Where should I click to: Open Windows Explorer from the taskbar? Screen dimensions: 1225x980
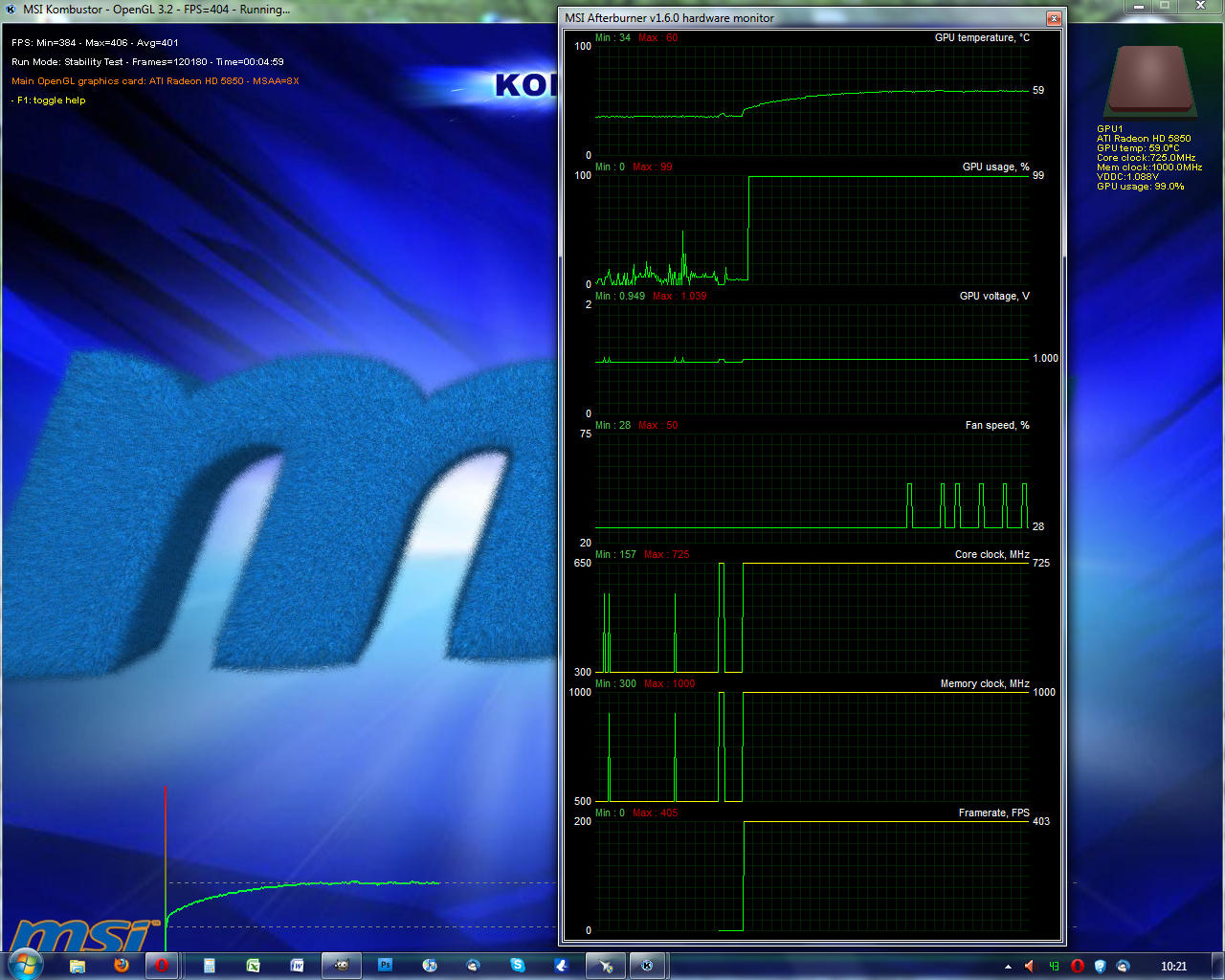click(78, 966)
